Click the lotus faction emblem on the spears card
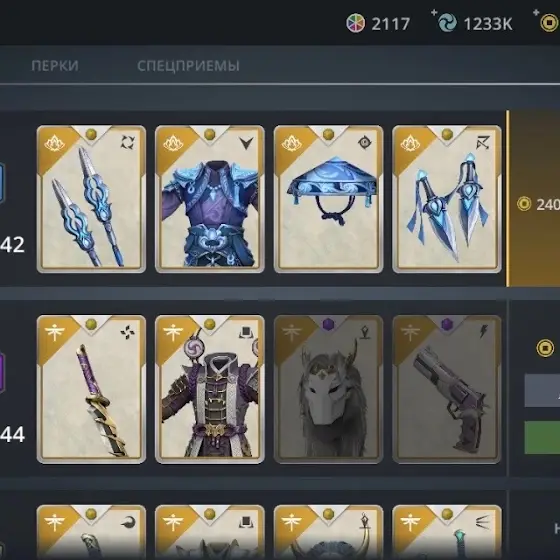The image size is (560, 560). coord(54,143)
